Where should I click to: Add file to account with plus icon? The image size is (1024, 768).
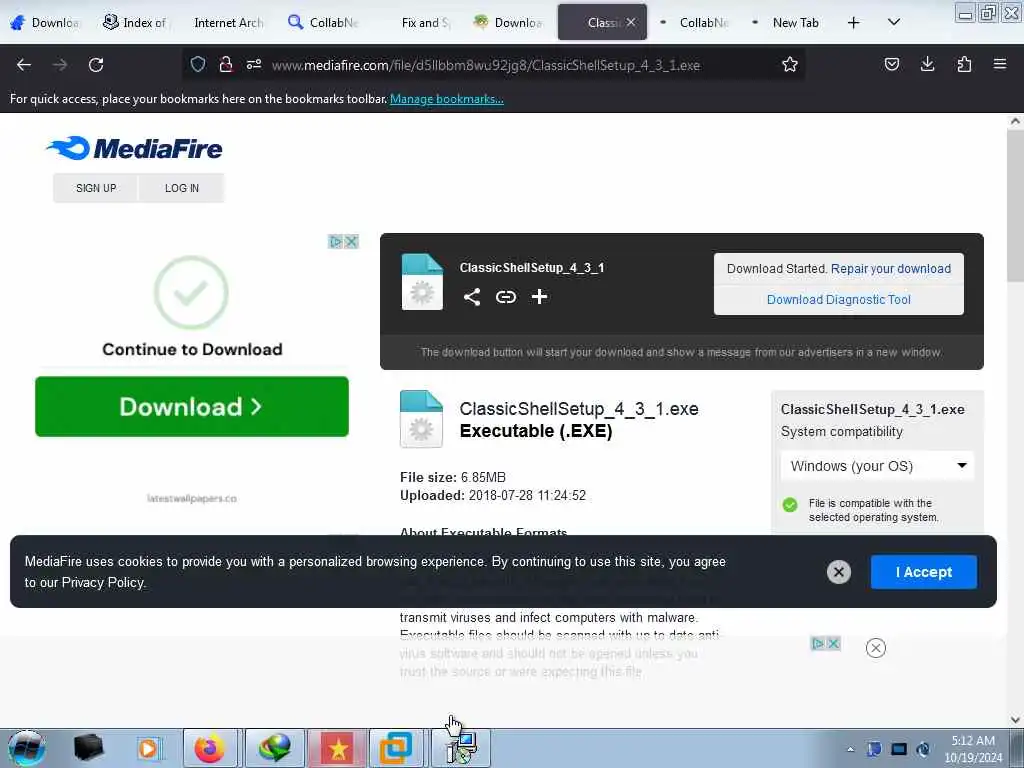(x=539, y=297)
